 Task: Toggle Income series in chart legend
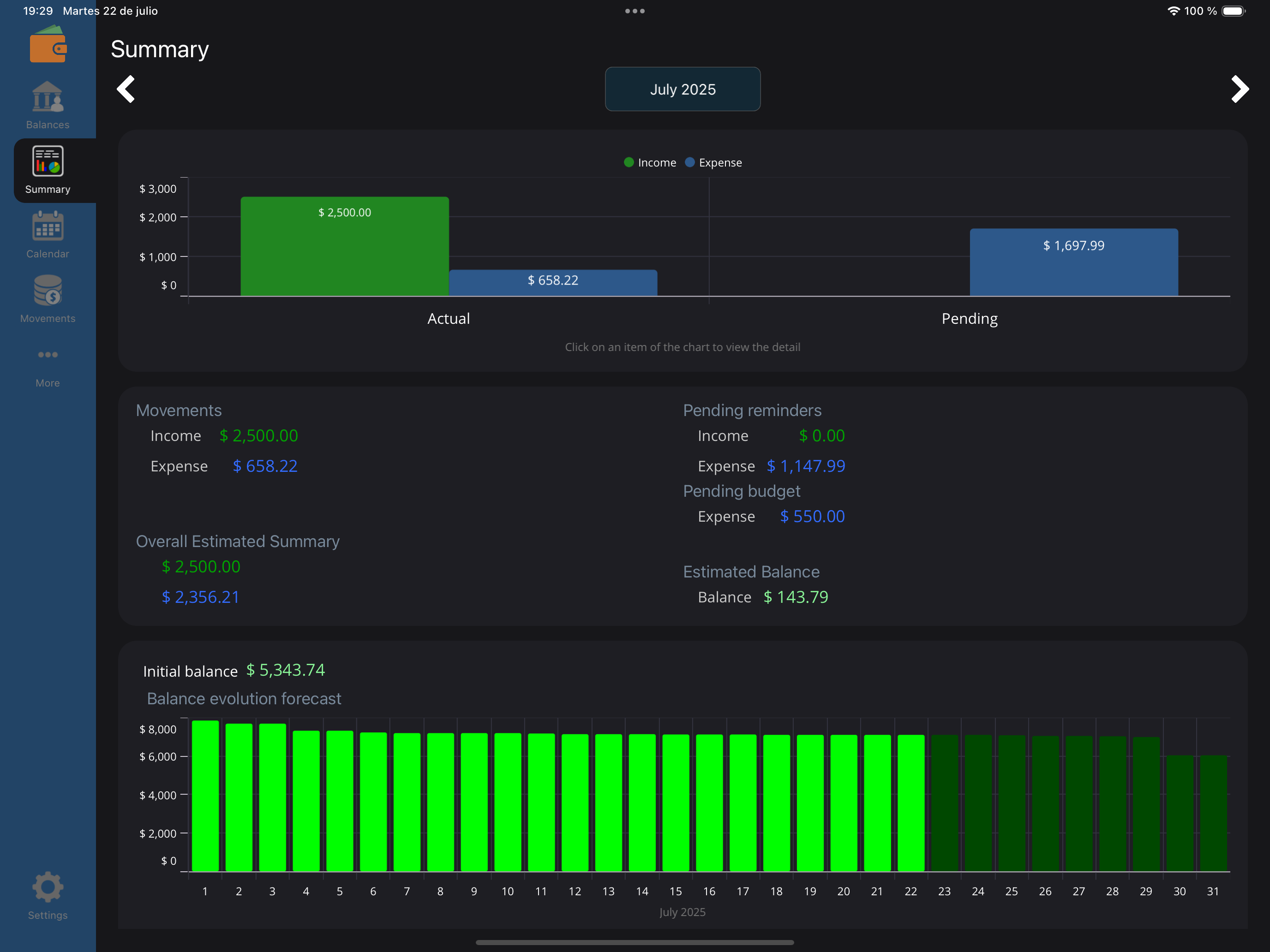(650, 162)
